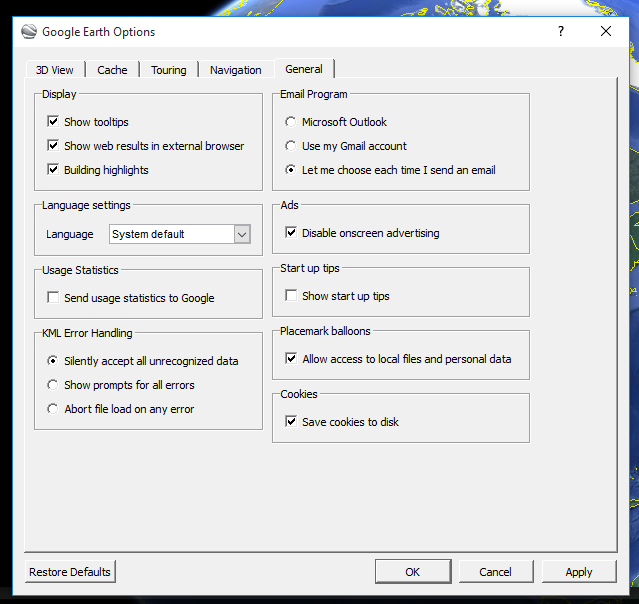The height and width of the screenshot is (604, 639).
Task: Click the Google Earth icon in title bar
Action: coord(29,31)
